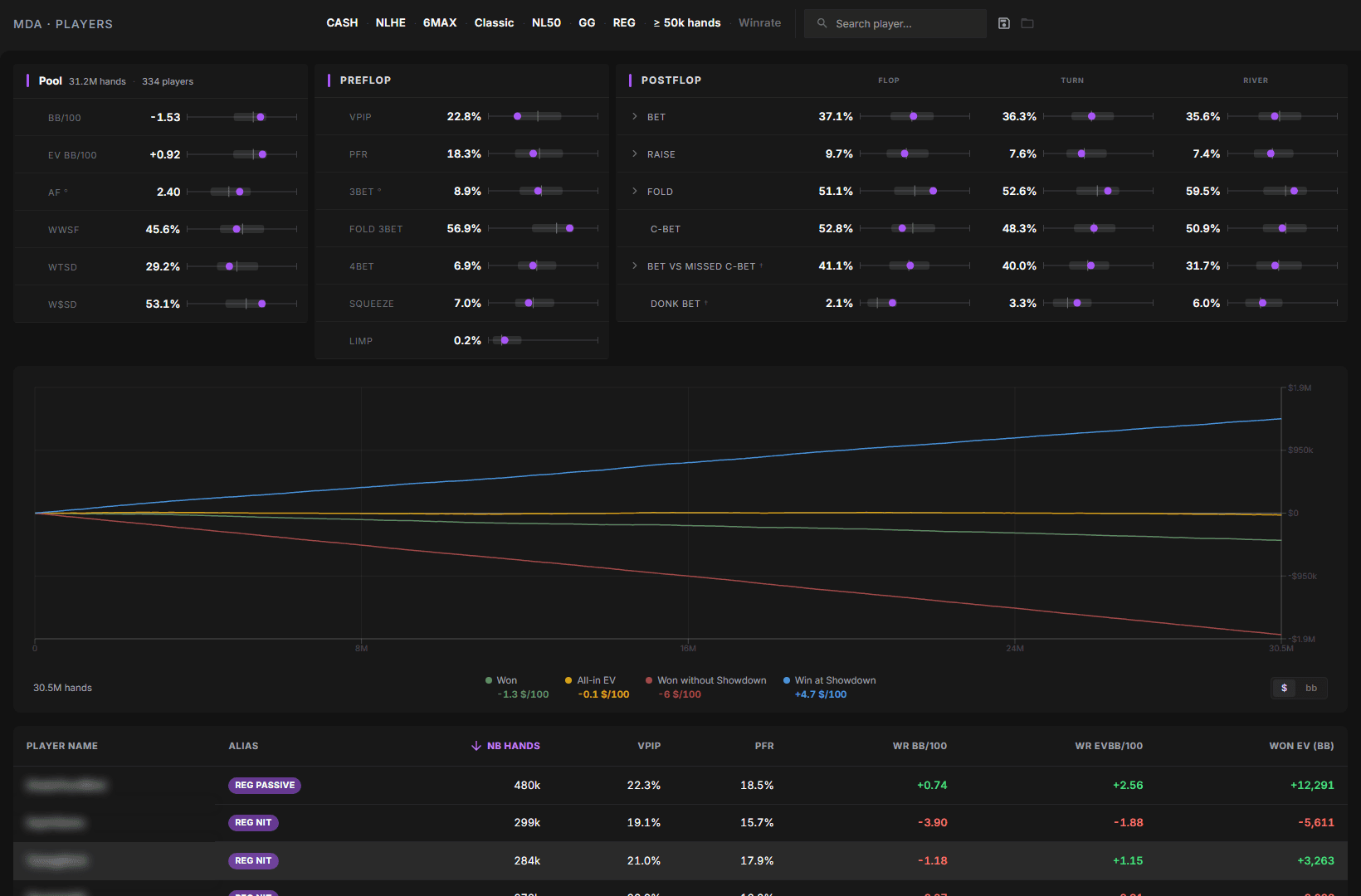
Task: Sort table by WON EV (BB) column
Action: coord(1301,746)
